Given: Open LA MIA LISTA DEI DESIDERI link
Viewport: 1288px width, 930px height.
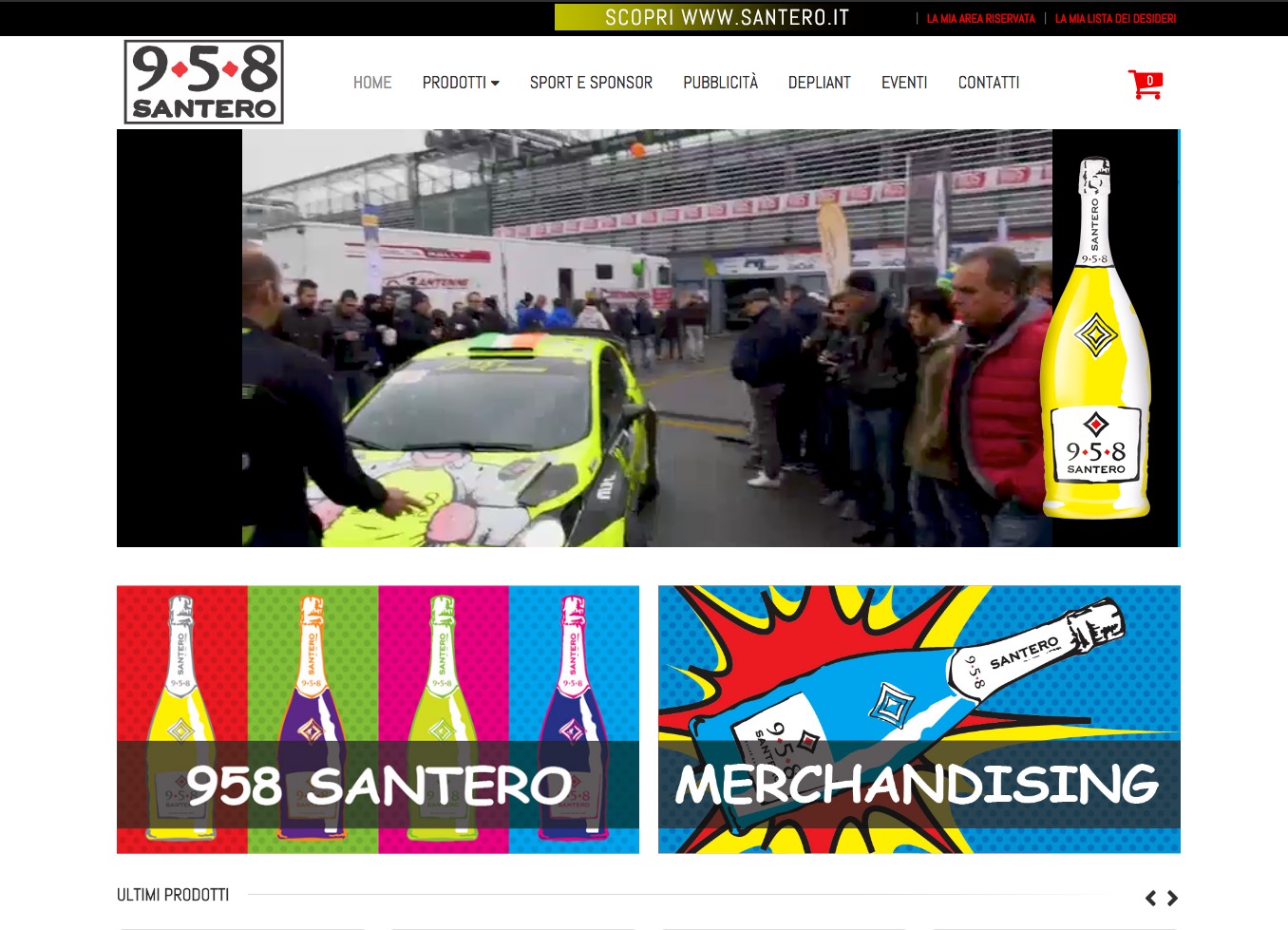Looking at the screenshot, I should tap(1115, 18).
